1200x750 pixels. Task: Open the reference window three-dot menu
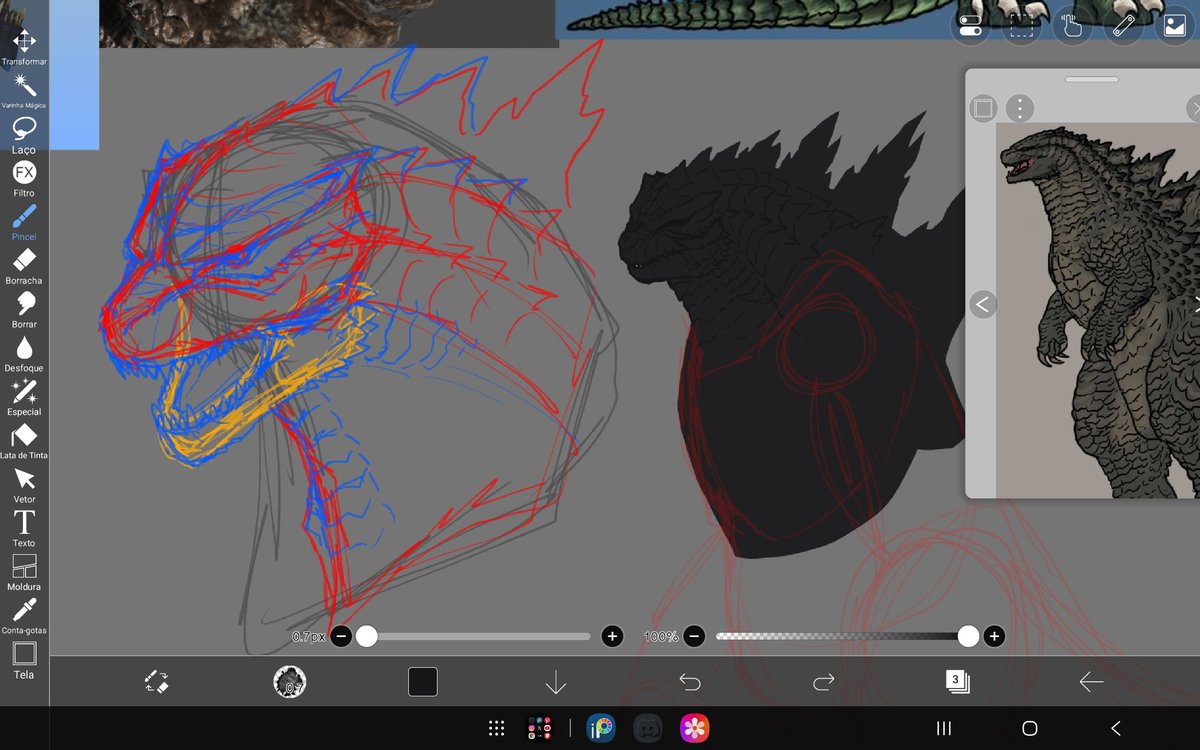[x=1019, y=108]
